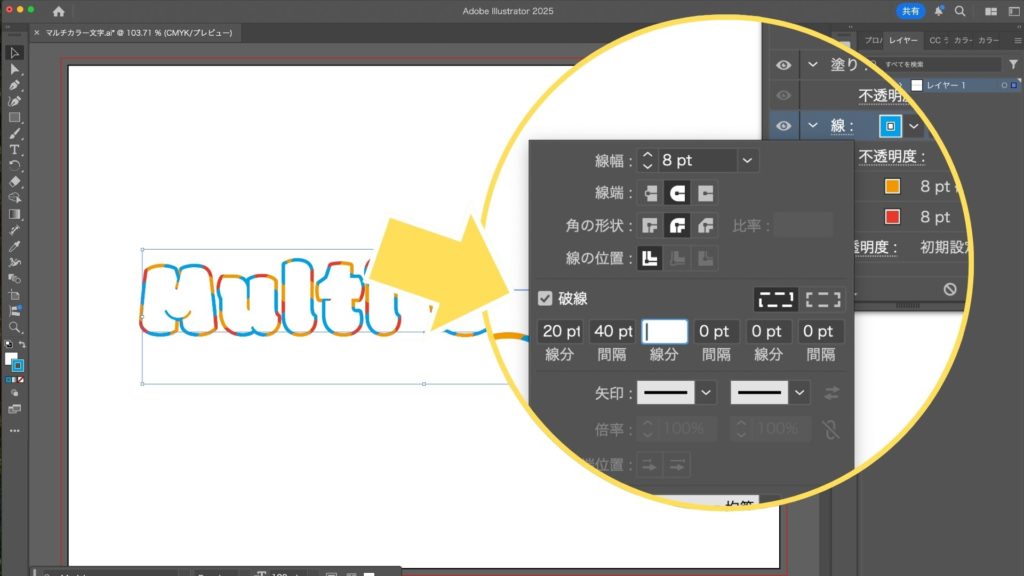Viewport: 1024px width, 576px height.
Task: Click the orange stroke color swatch
Action: (x=892, y=187)
